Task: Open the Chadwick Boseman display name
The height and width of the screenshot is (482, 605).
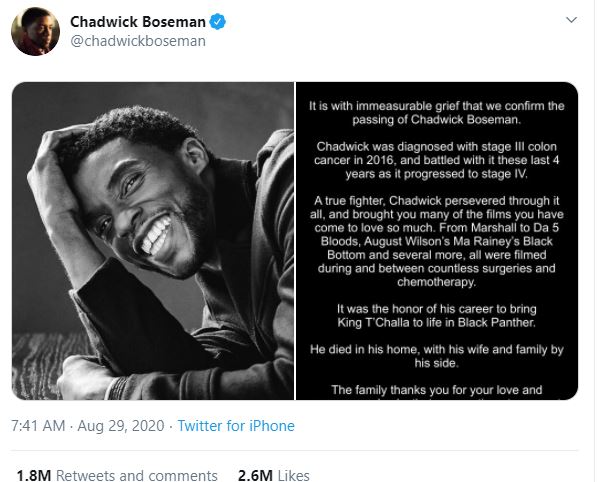Action: [x=138, y=22]
